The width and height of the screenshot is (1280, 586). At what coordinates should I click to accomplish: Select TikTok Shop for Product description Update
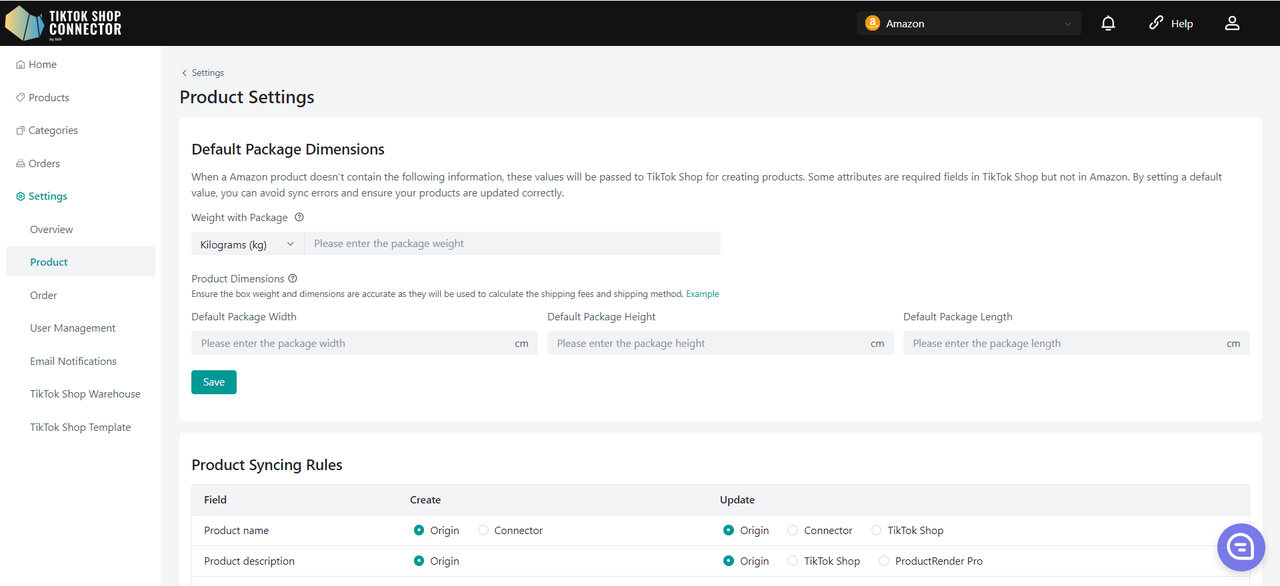(x=793, y=561)
